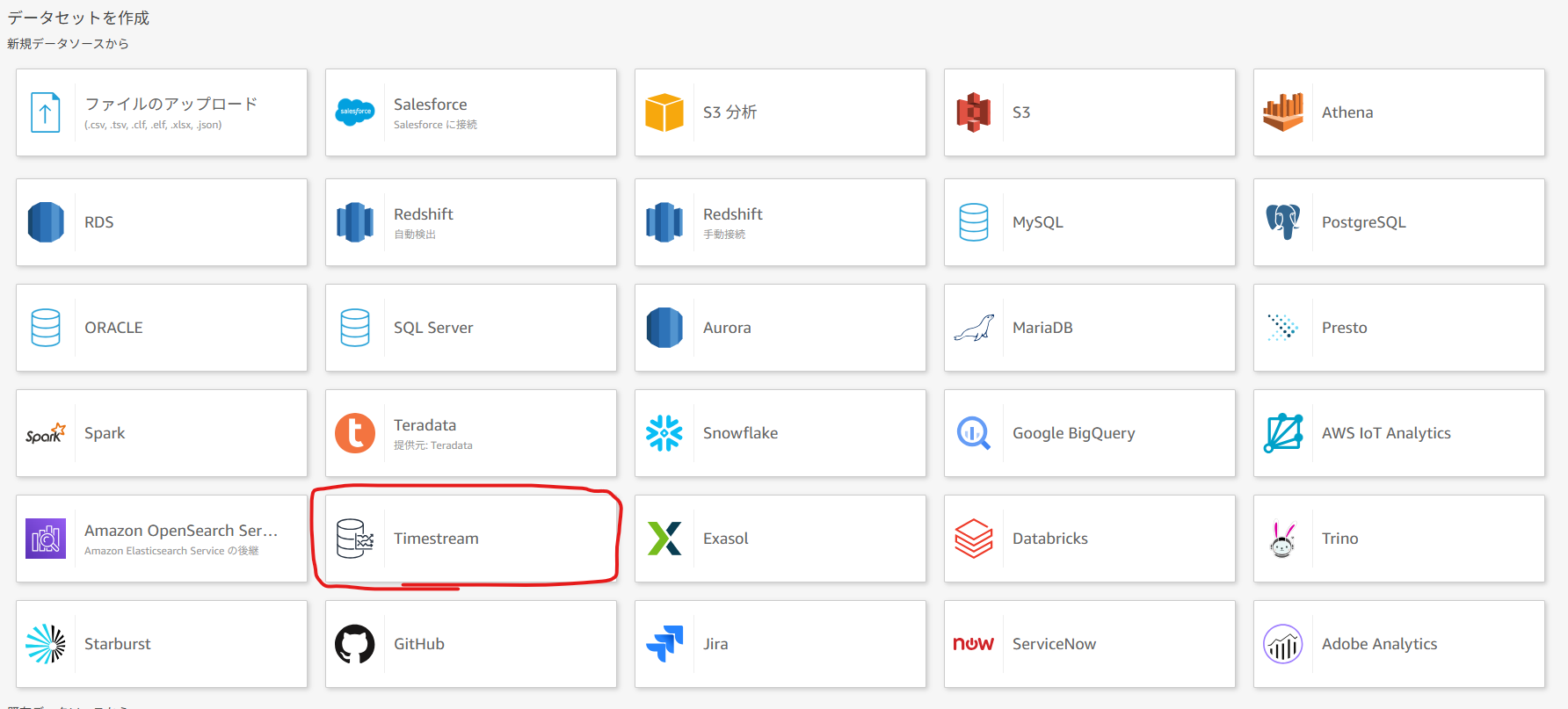Select the Amazon OpenSearch Service label

click(181, 531)
